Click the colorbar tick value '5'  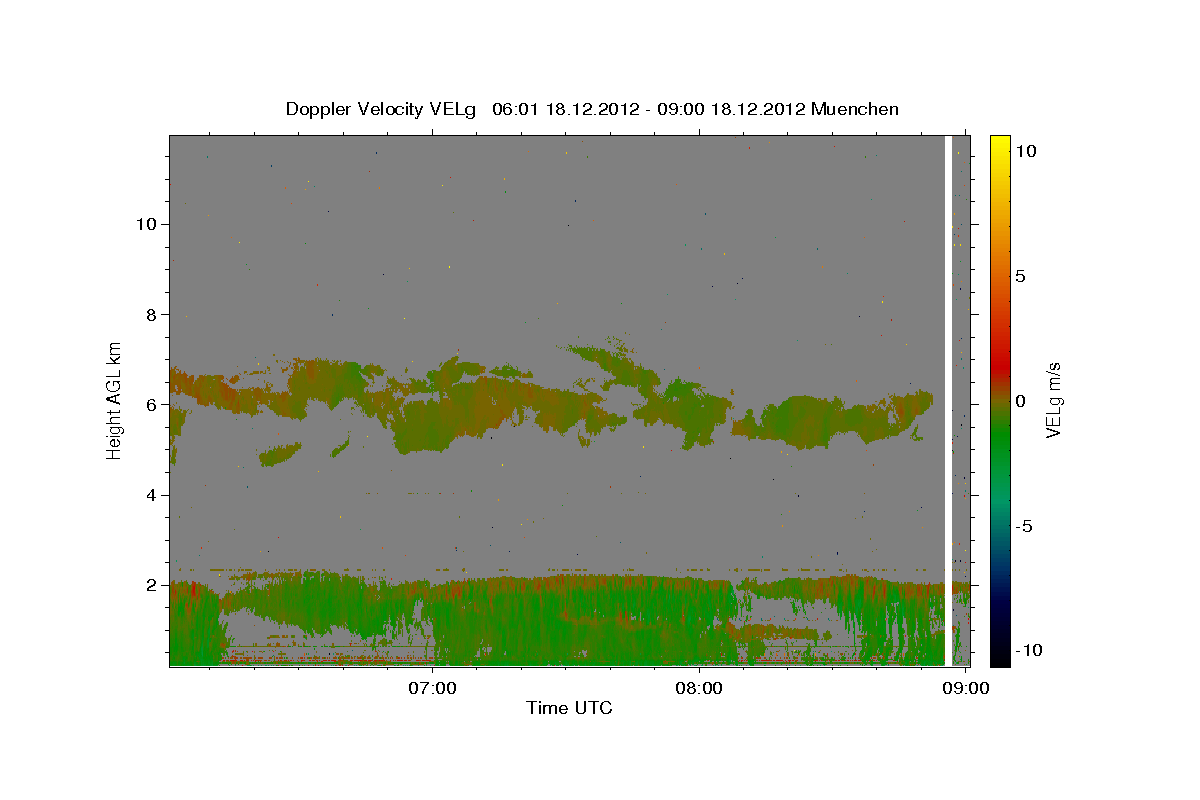pyautogui.click(x=1020, y=276)
